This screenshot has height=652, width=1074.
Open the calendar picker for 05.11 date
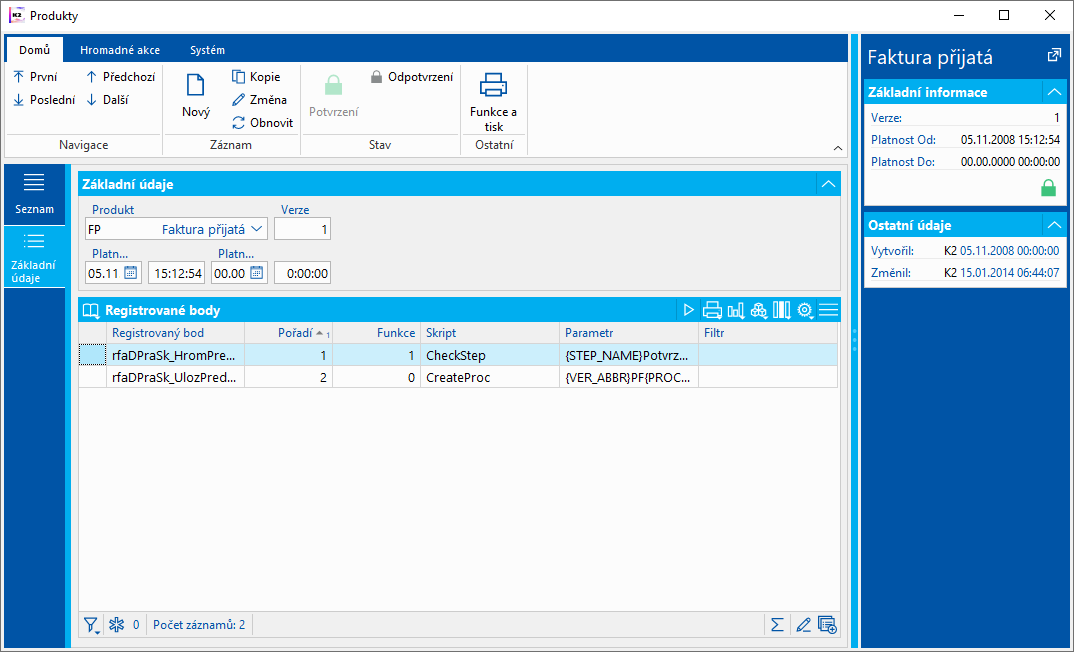point(132,273)
